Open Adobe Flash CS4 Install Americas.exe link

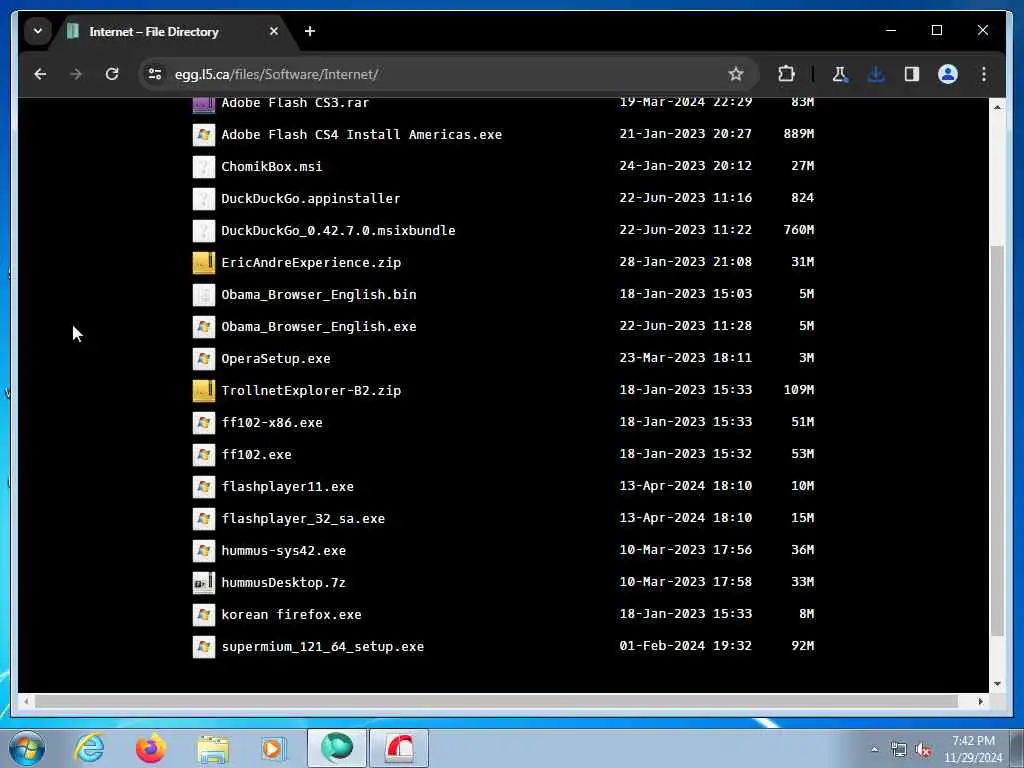(x=362, y=135)
